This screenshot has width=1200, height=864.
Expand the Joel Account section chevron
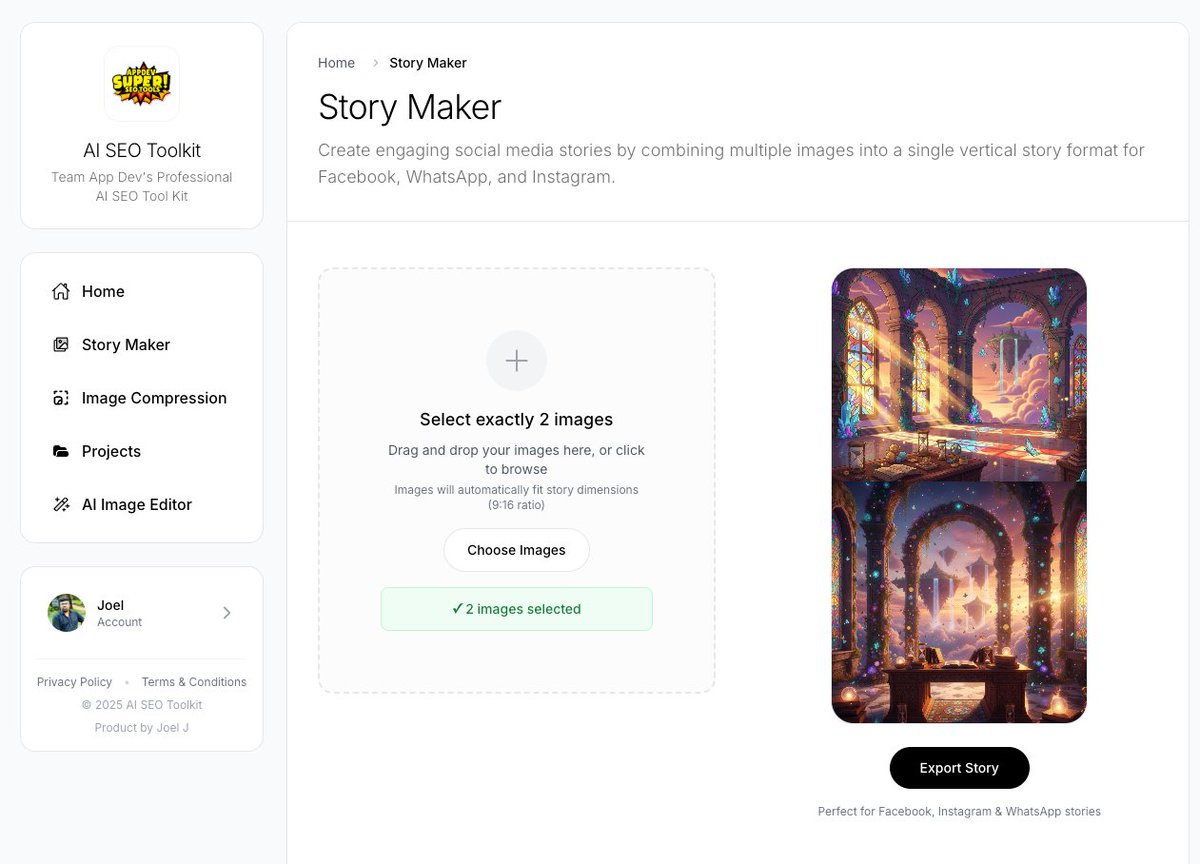click(x=226, y=612)
